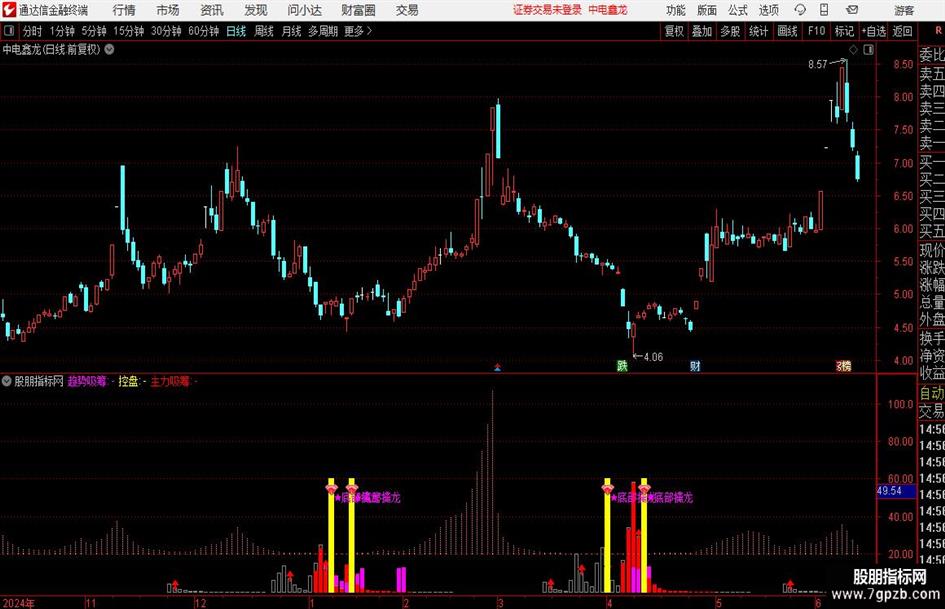This screenshot has height=609, width=945.
Task: Switch to 15分钟 period
Action: [x=129, y=31]
